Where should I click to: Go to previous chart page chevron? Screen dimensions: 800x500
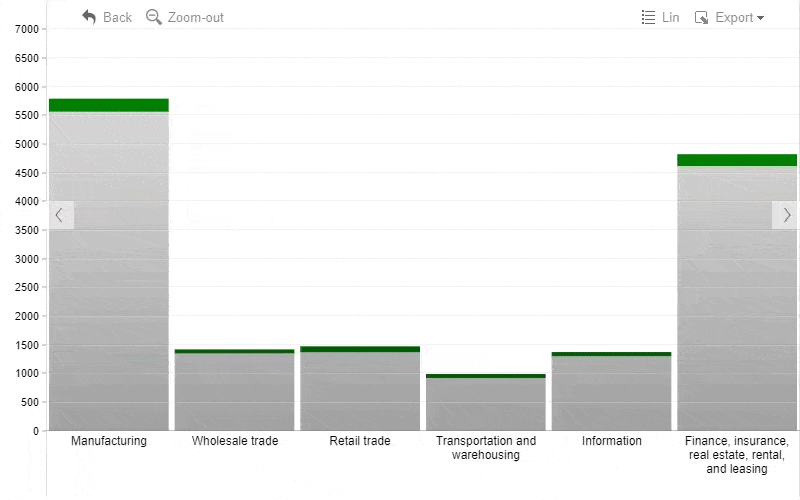(61, 215)
